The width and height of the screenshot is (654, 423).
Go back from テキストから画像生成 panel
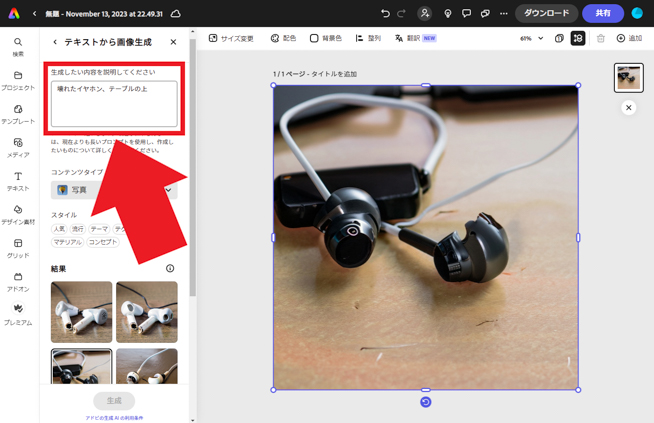click(55, 42)
